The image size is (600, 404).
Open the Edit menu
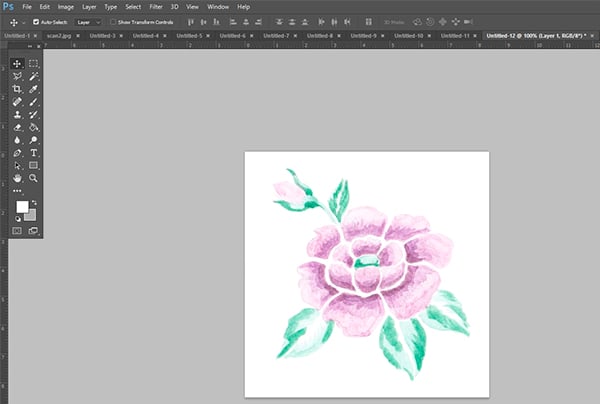pos(44,7)
